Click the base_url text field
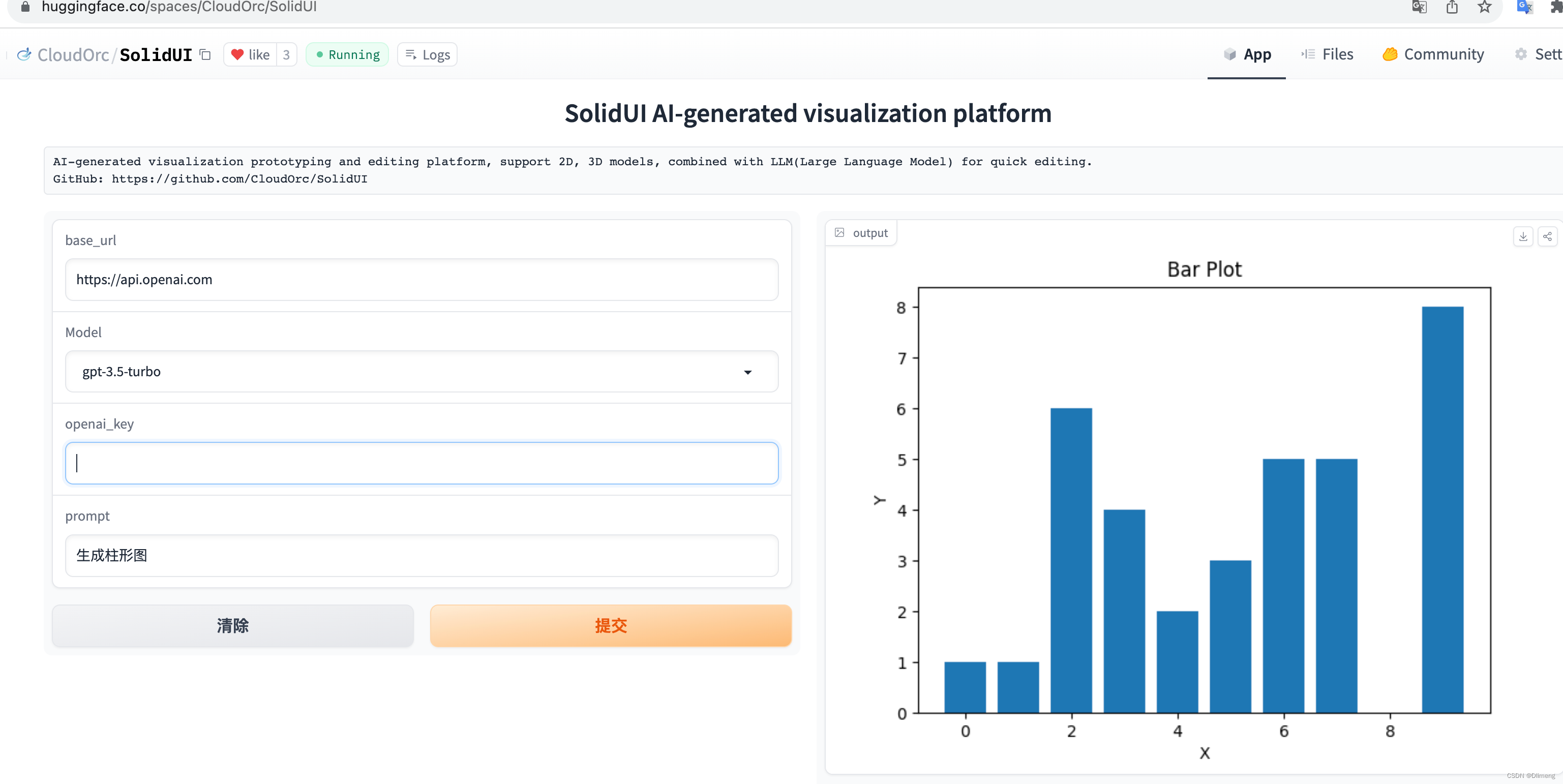Image resolution: width=1563 pixels, height=784 pixels. [421, 280]
